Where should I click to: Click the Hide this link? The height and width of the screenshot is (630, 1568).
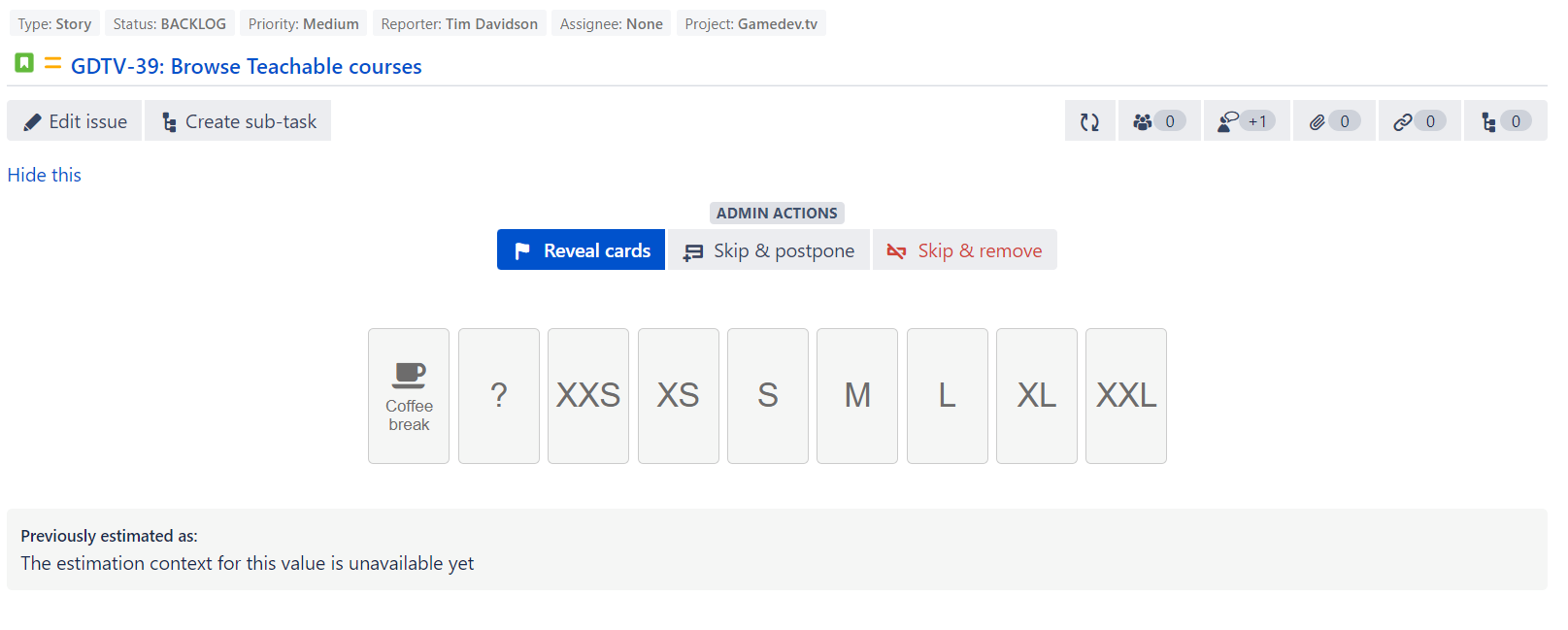[x=45, y=175]
